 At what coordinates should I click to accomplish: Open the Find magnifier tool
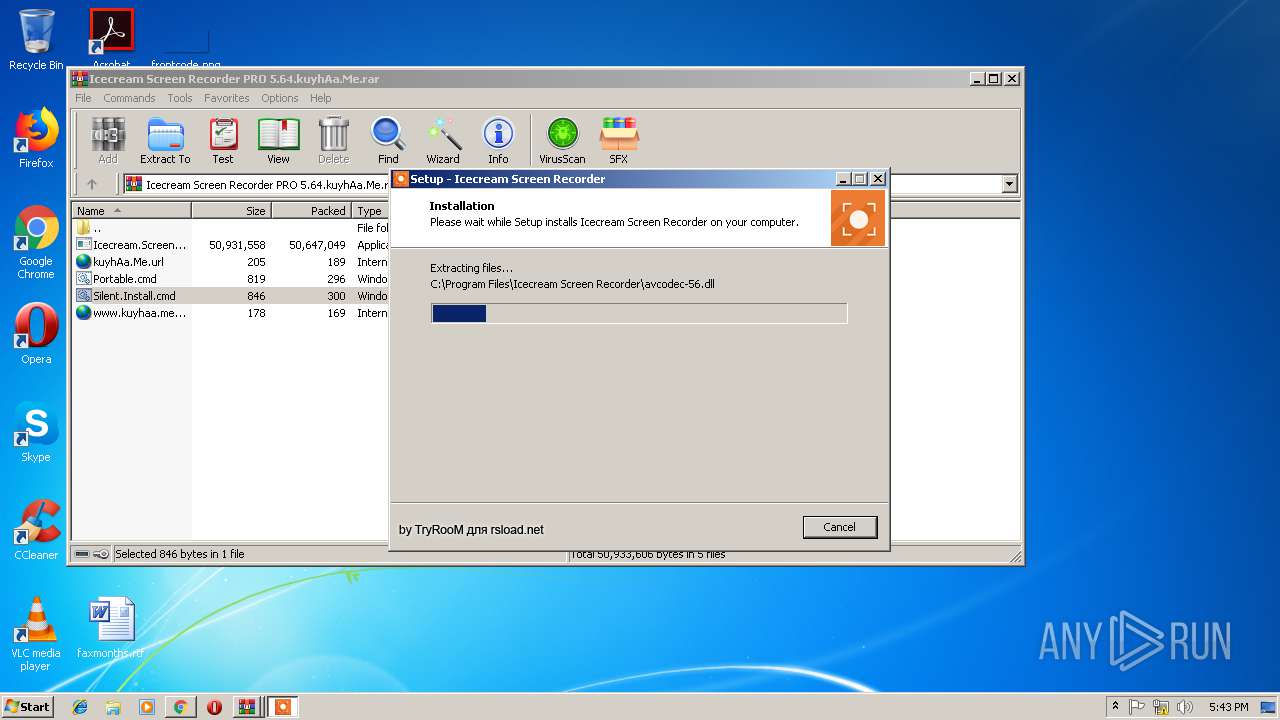coord(388,140)
